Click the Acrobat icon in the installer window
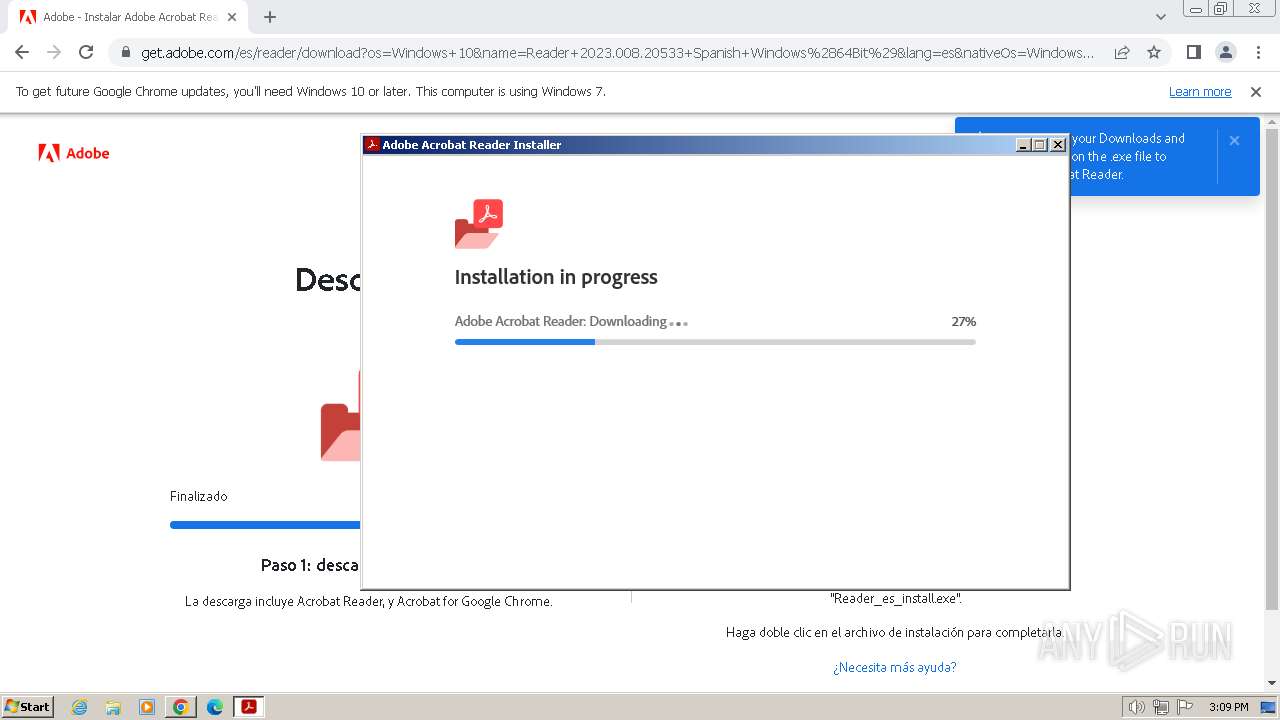The image size is (1280, 720). click(x=479, y=223)
